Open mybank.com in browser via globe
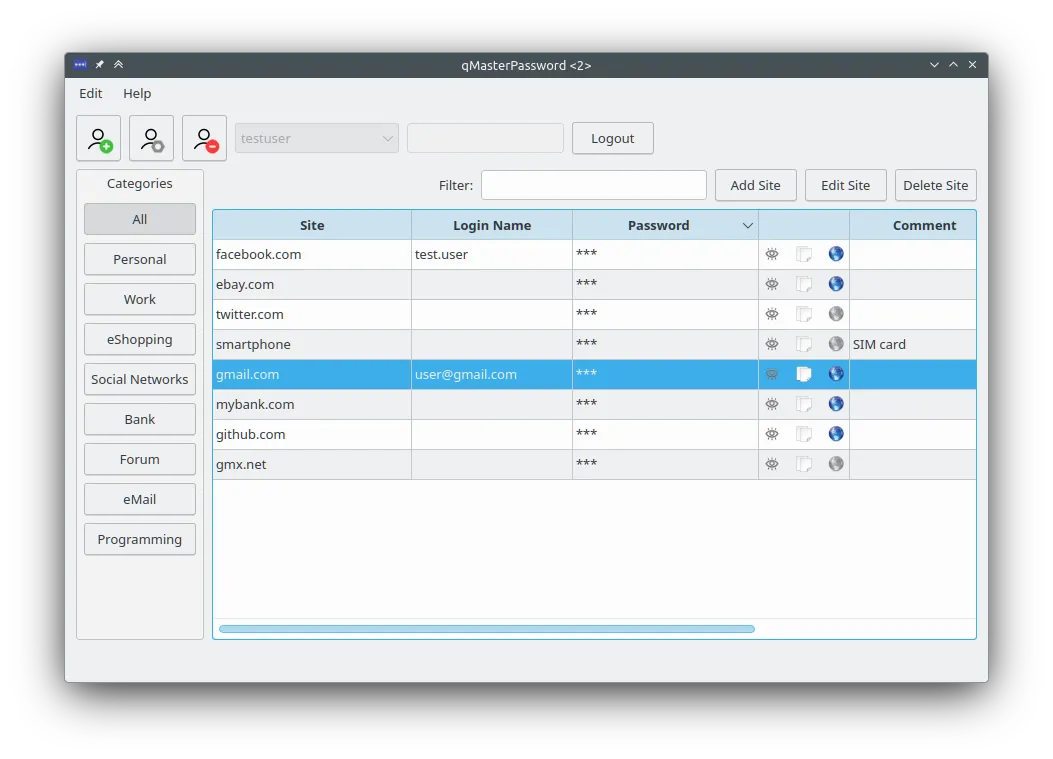 coord(836,404)
